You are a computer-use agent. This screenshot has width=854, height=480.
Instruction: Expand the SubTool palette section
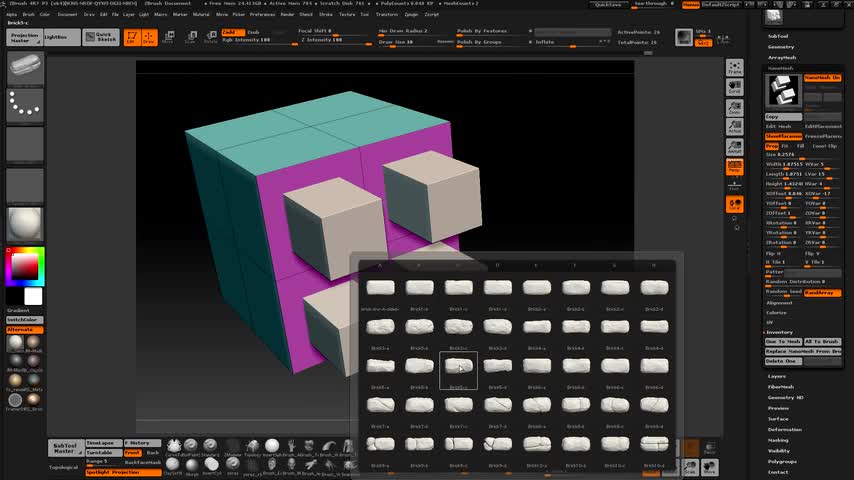point(778,36)
